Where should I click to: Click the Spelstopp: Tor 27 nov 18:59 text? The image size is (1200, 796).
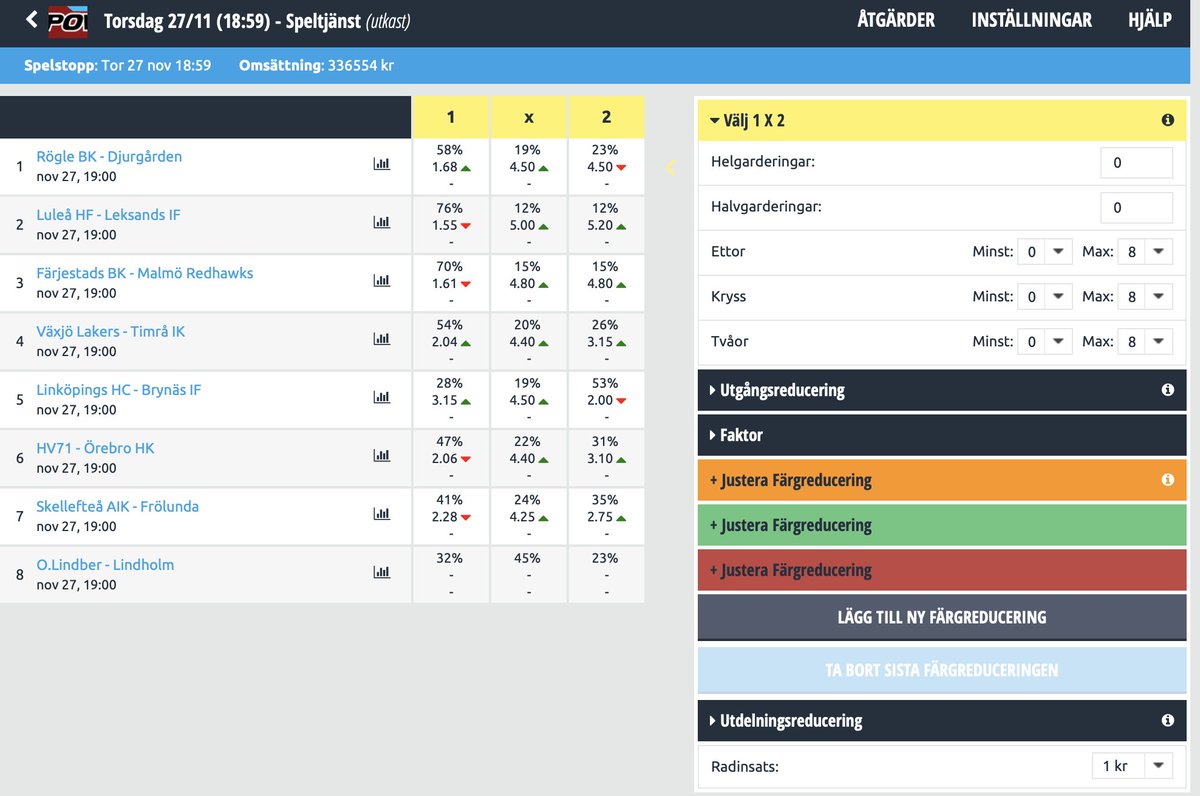coord(118,65)
